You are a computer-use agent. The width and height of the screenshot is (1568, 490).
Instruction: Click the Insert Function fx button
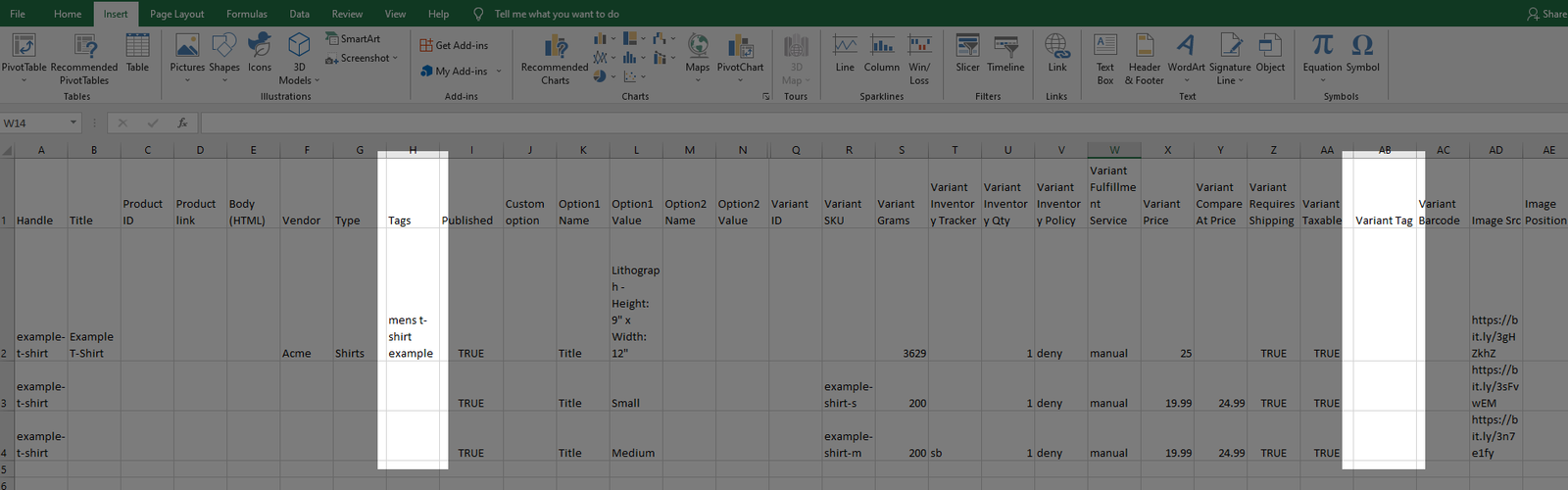tap(182, 123)
